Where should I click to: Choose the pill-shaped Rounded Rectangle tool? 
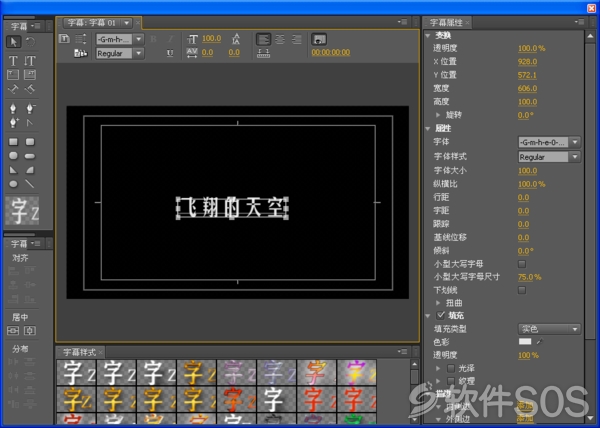(30, 156)
